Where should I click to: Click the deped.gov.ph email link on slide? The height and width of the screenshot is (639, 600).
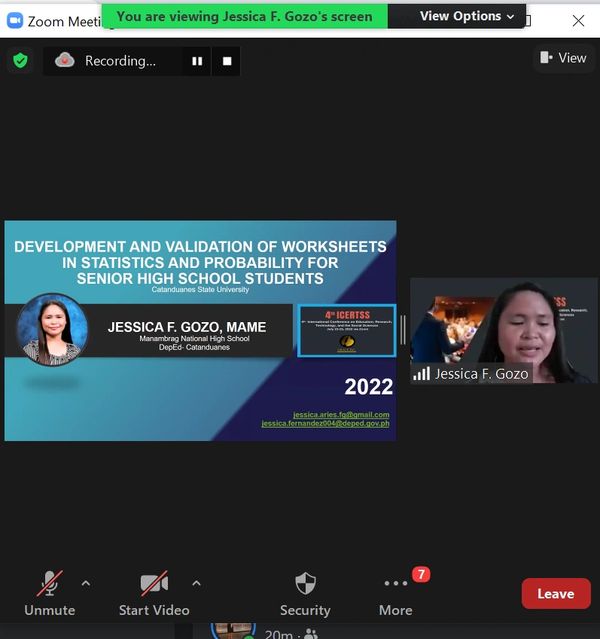[325, 424]
